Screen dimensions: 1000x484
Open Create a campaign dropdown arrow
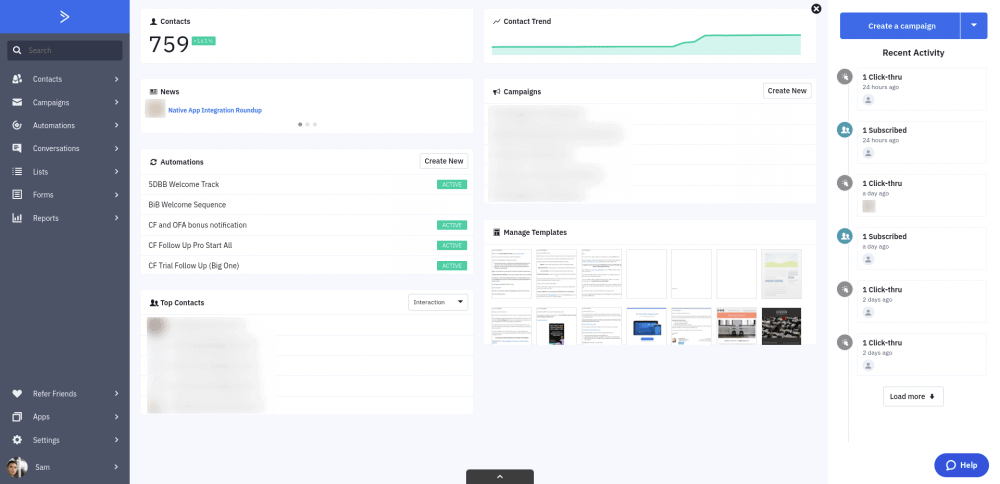[974, 26]
